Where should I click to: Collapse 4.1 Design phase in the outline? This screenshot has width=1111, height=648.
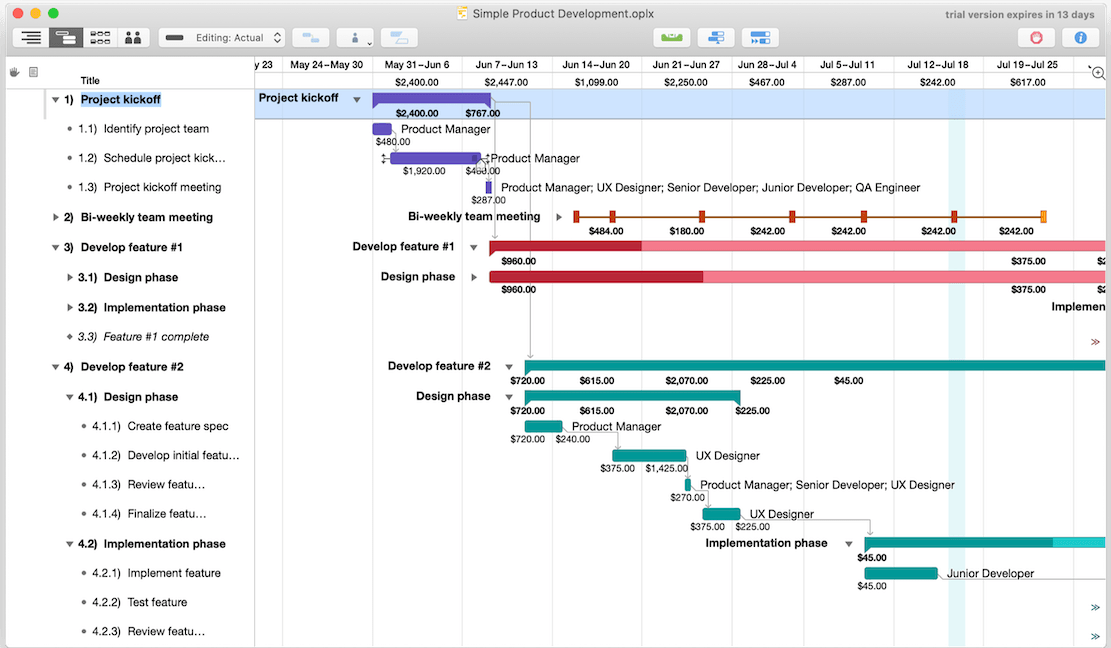coord(69,397)
